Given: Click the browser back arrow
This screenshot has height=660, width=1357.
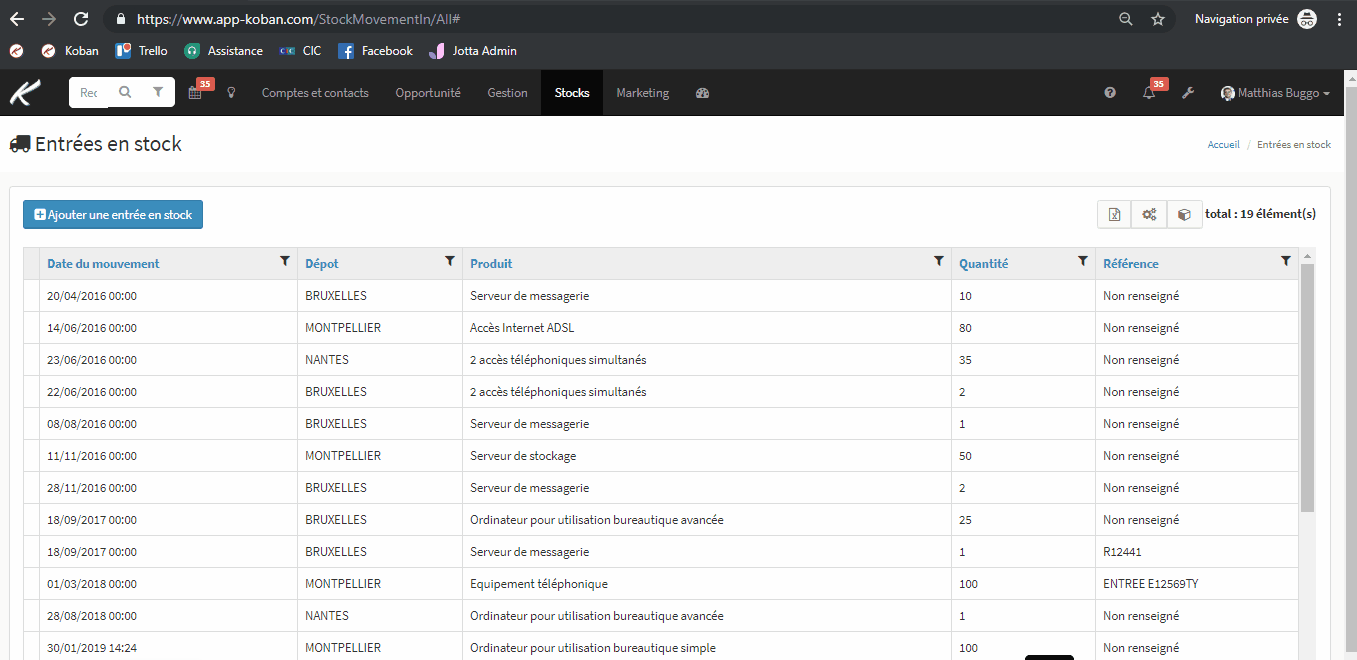Looking at the screenshot, I should (17, 19).
